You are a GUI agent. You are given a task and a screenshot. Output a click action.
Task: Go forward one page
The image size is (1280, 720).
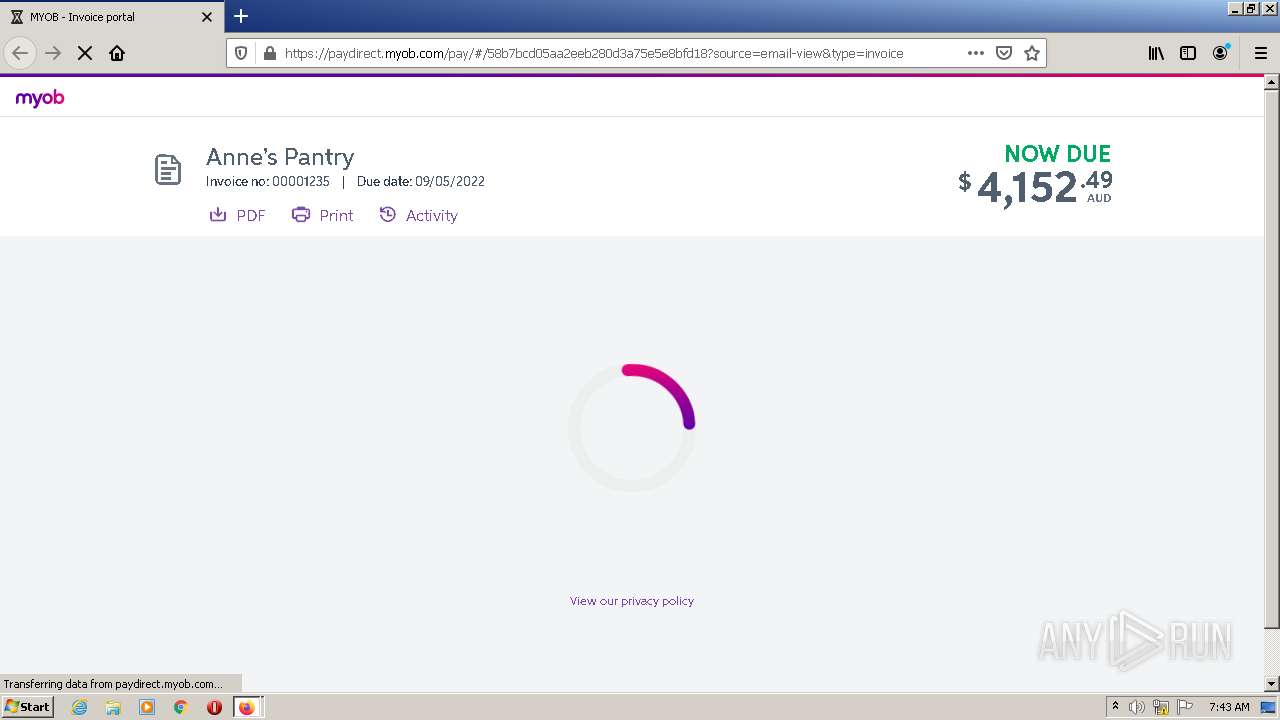[x=53, y=53]
